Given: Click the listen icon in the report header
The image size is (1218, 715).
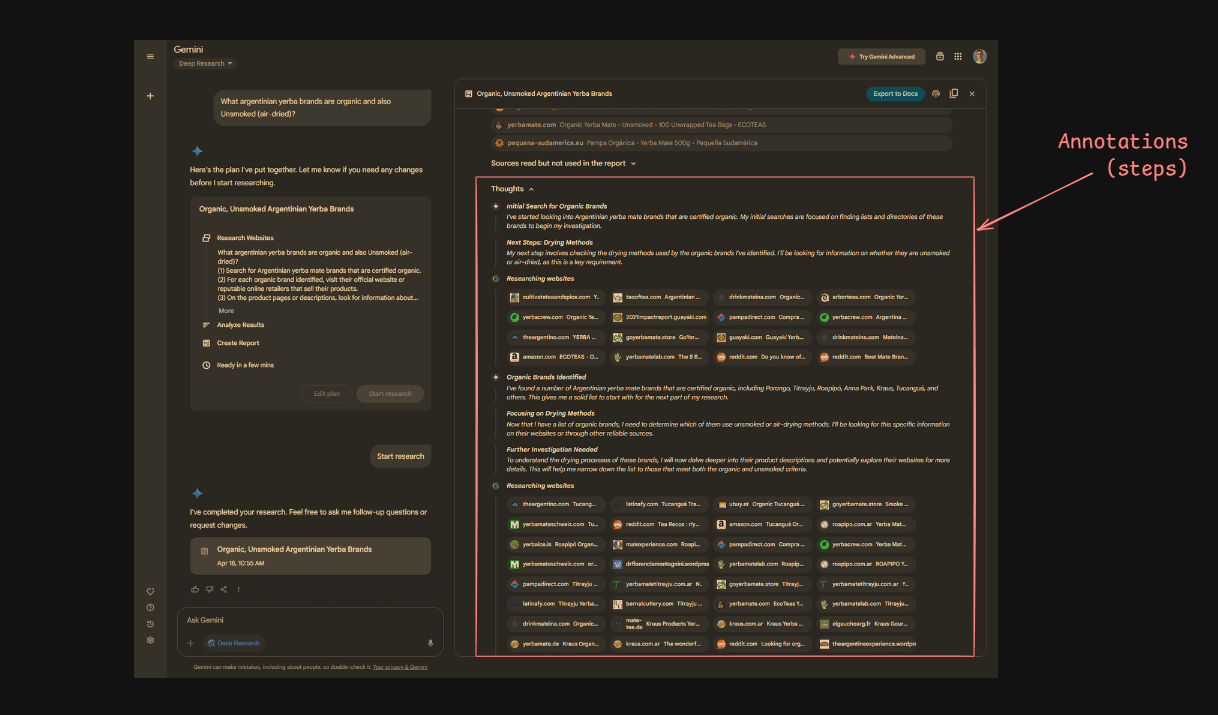Looking at the screenshot, I should (936, 93).
